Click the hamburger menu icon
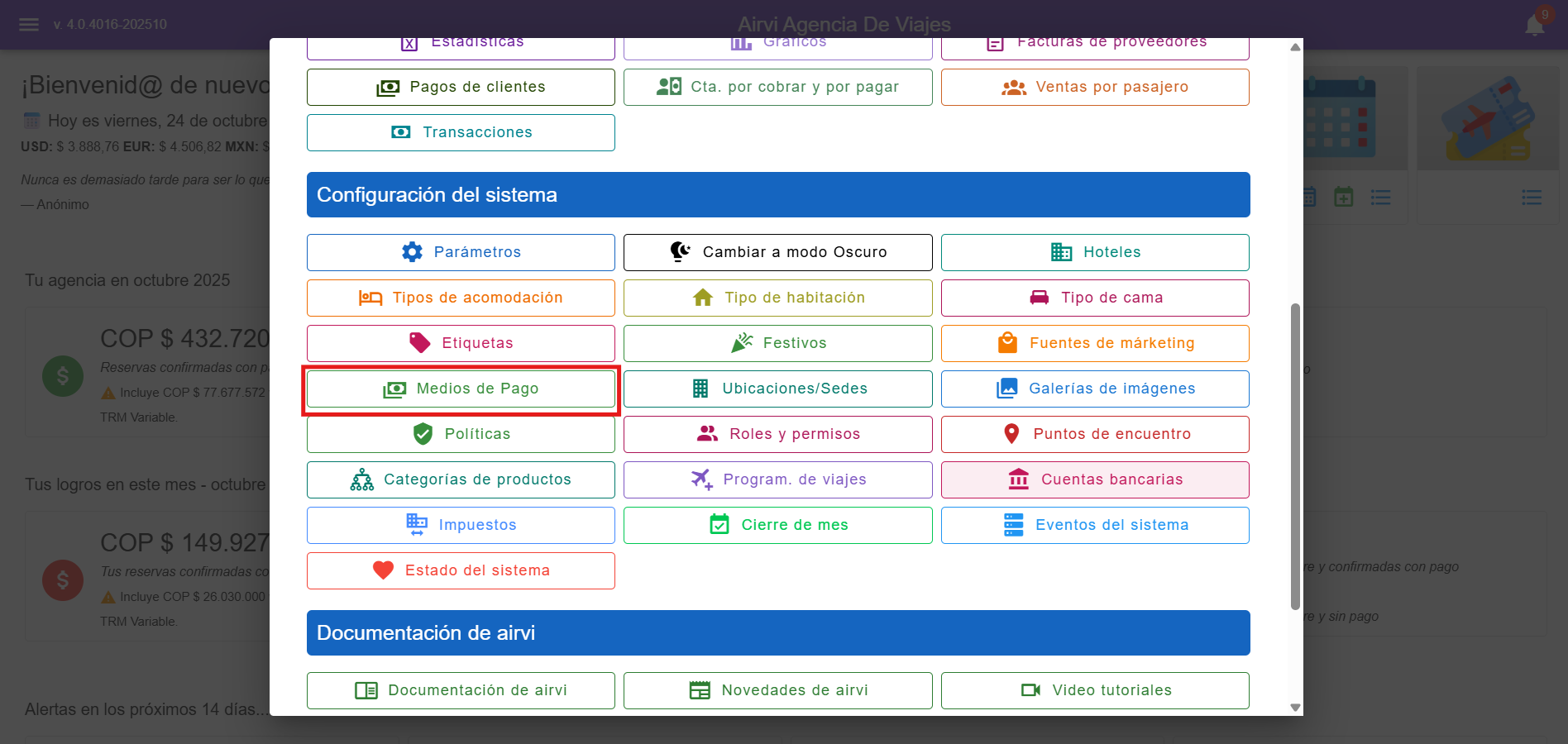 [x=29, y=25]
